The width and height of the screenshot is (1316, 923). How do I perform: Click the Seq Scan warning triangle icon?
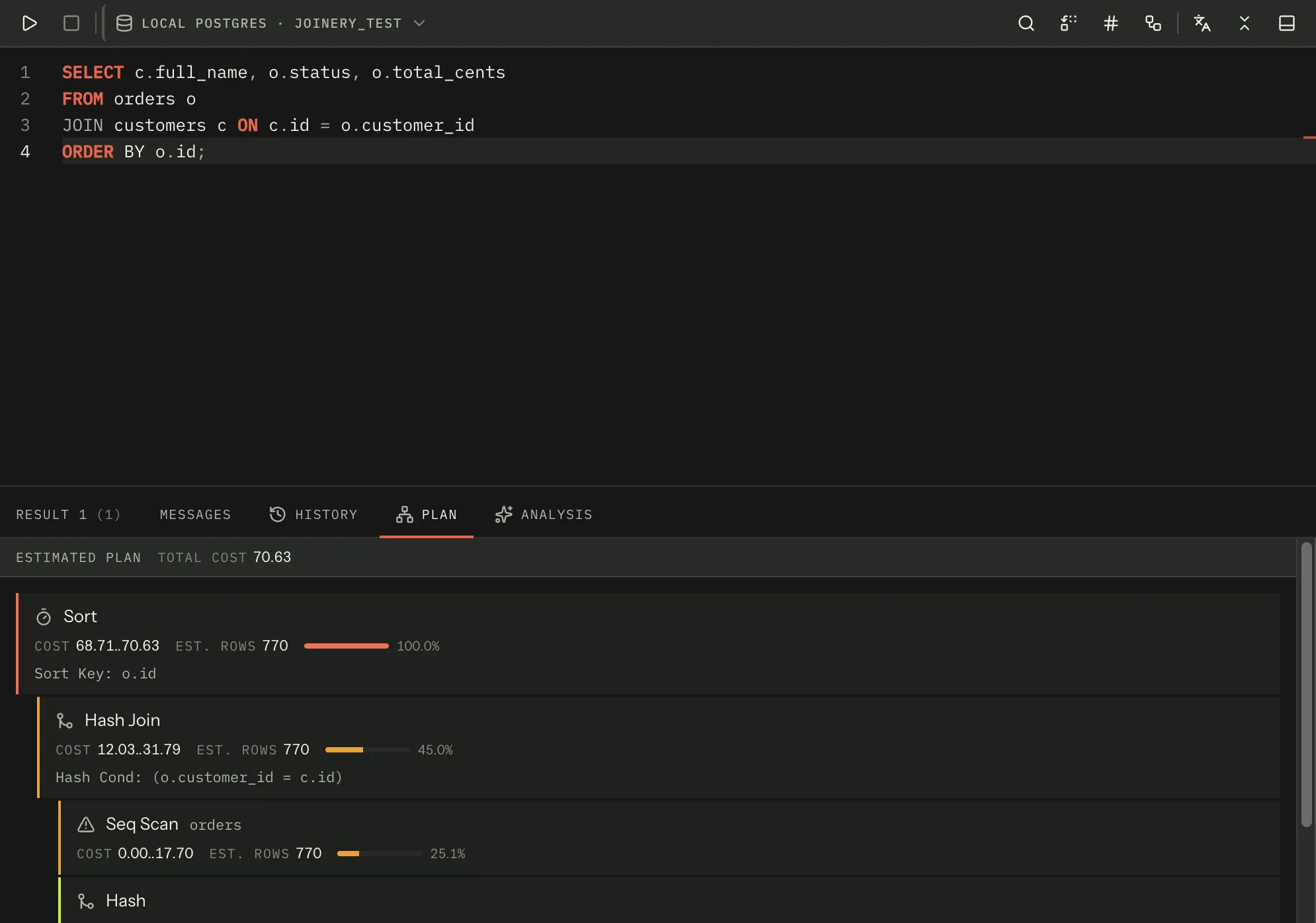[x=86, y=824]
